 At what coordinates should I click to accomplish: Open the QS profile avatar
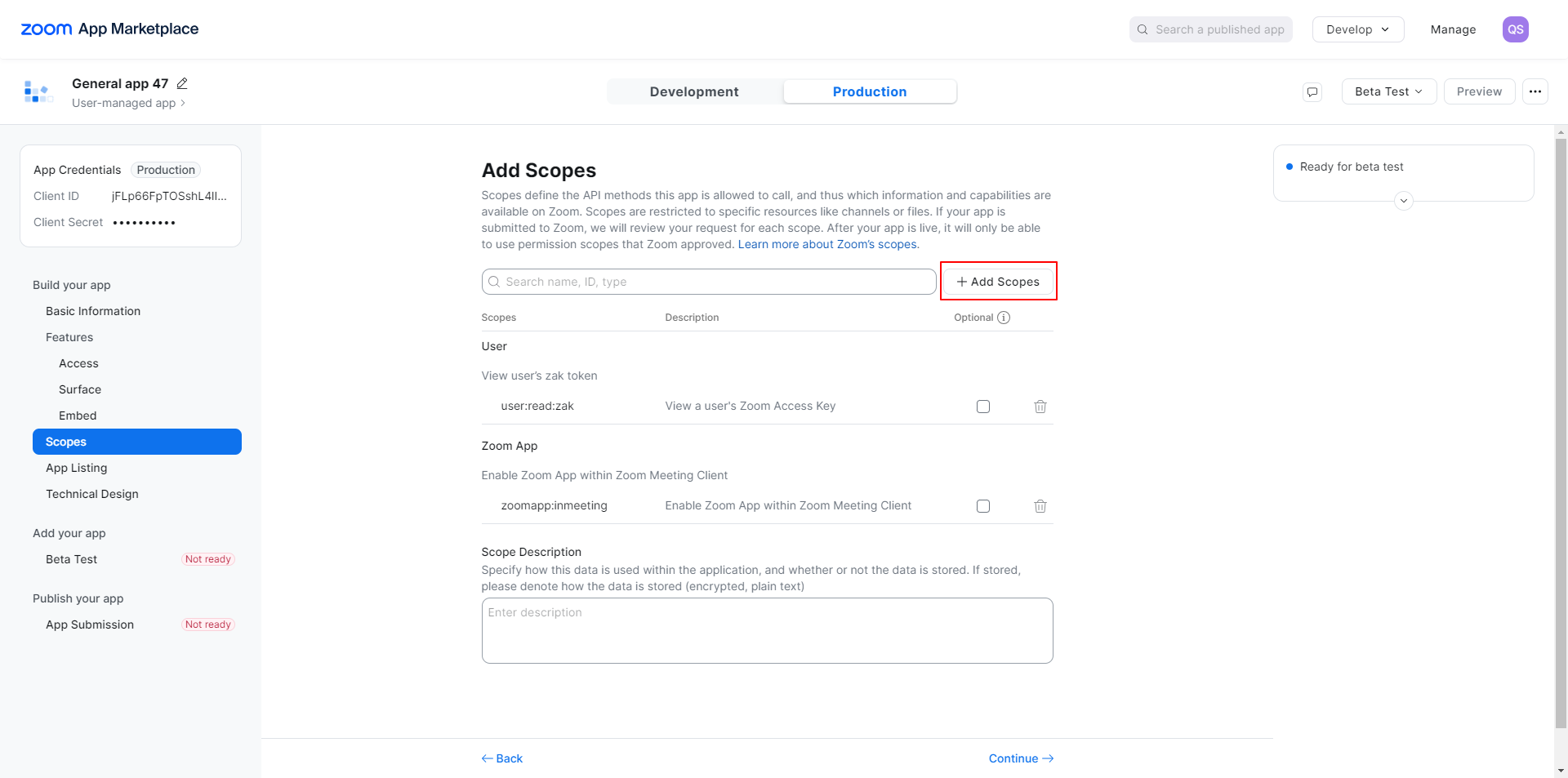[x=1515, y=29]
